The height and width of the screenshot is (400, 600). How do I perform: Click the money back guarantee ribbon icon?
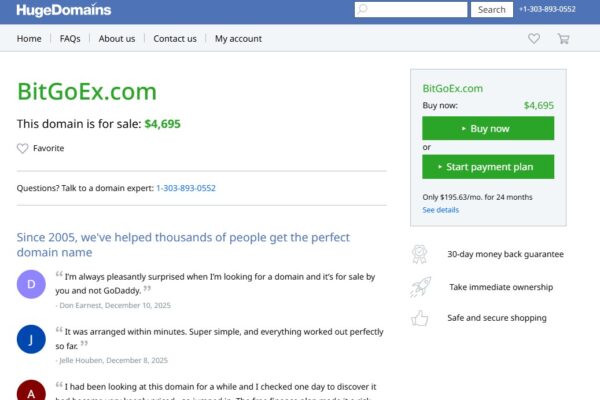pos(420,254)
